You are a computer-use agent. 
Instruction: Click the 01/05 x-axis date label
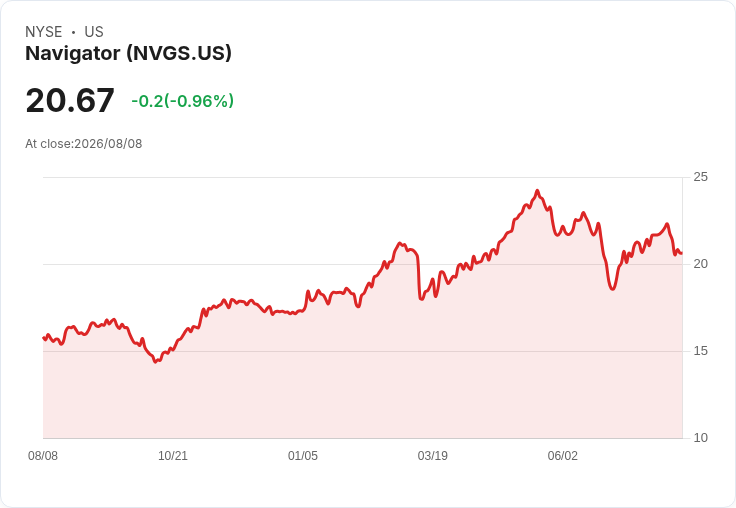pos(303,455)
